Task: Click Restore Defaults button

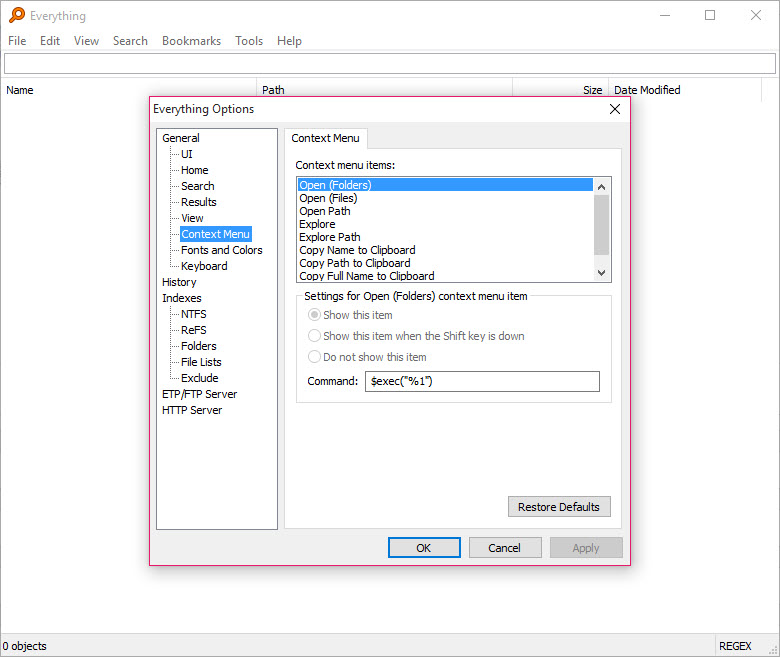Action: tap(559, 507)
